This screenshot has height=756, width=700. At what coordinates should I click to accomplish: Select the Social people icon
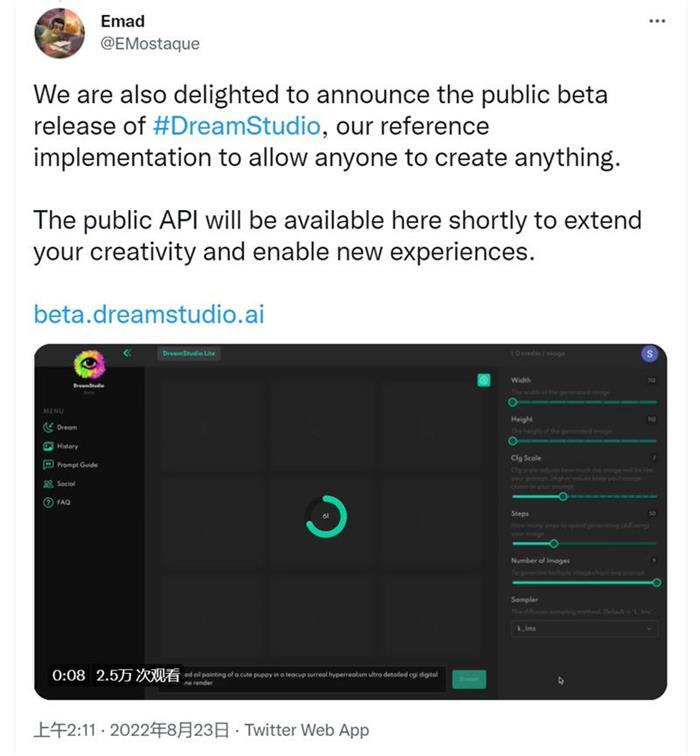coord(48,483)
